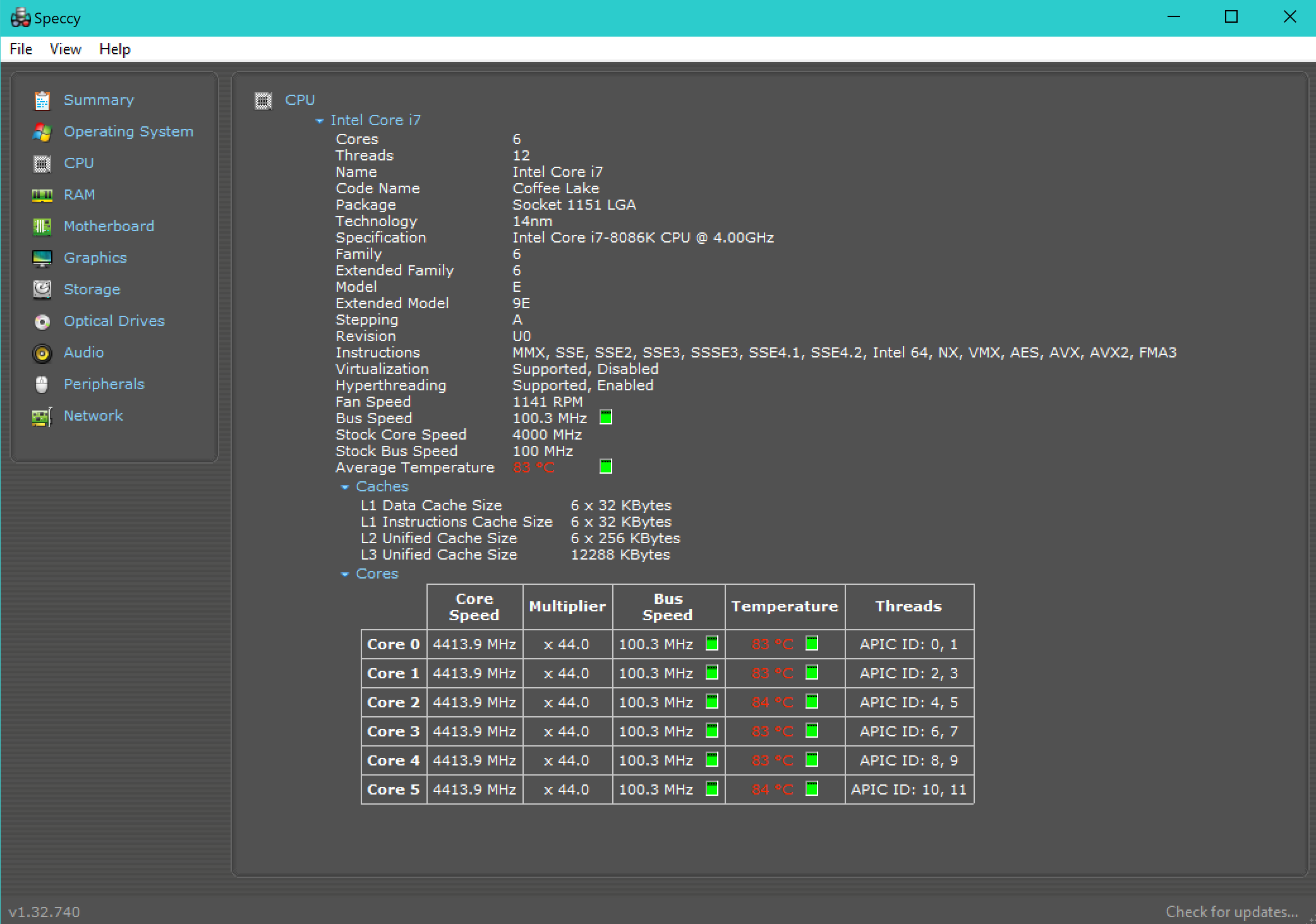Click Core 4 bus speed graph icon
Viewport: 1316px width, 924px height.
(712, 760)
